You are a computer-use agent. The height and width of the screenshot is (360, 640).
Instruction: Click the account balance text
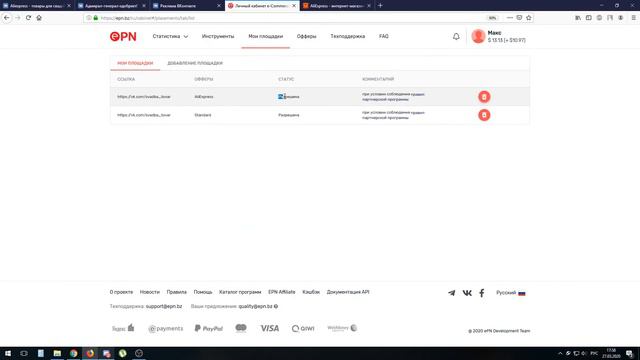pyautogui.click(x=507, y=40)
